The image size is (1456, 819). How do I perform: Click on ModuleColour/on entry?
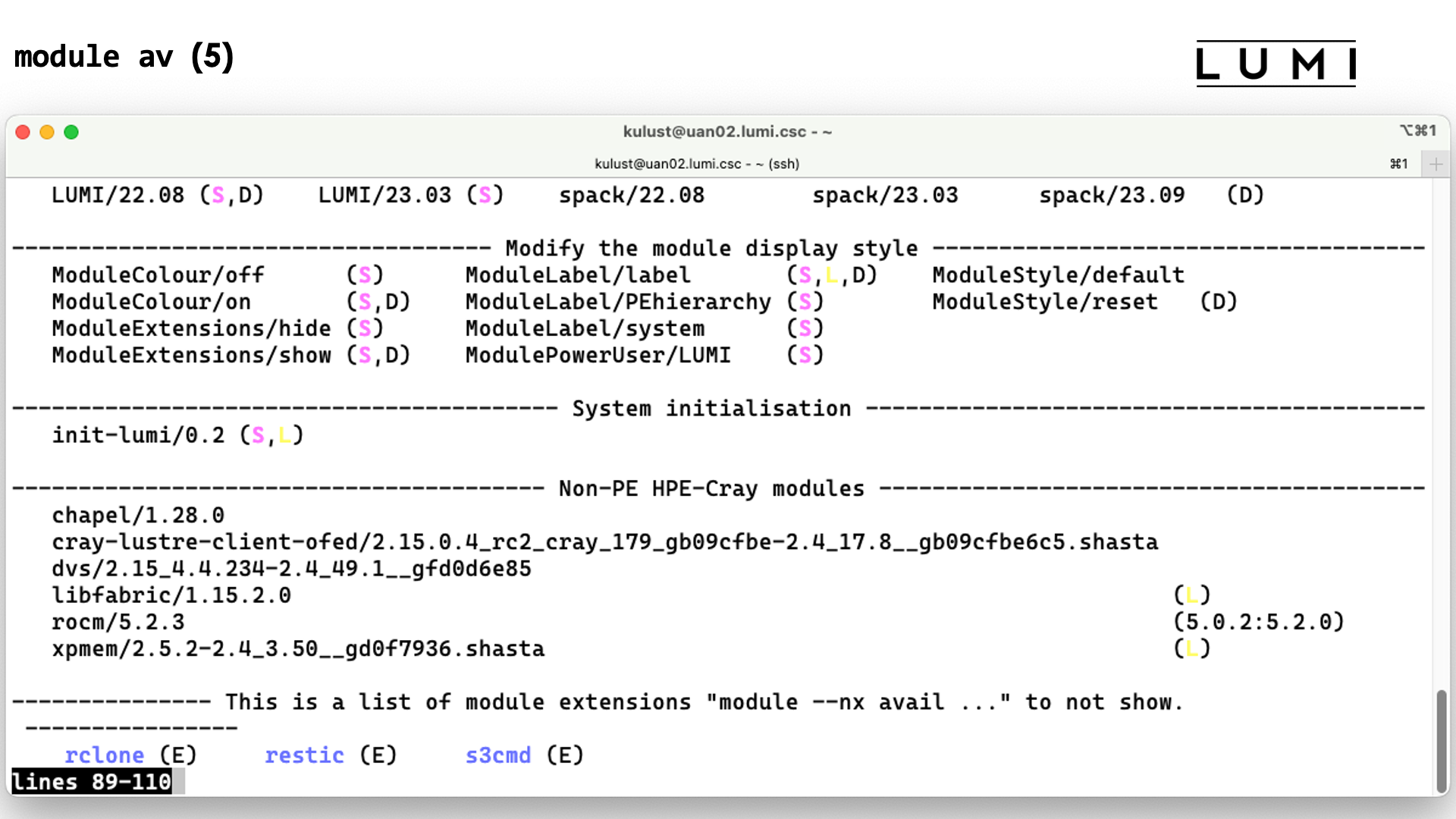pos(151,301)
